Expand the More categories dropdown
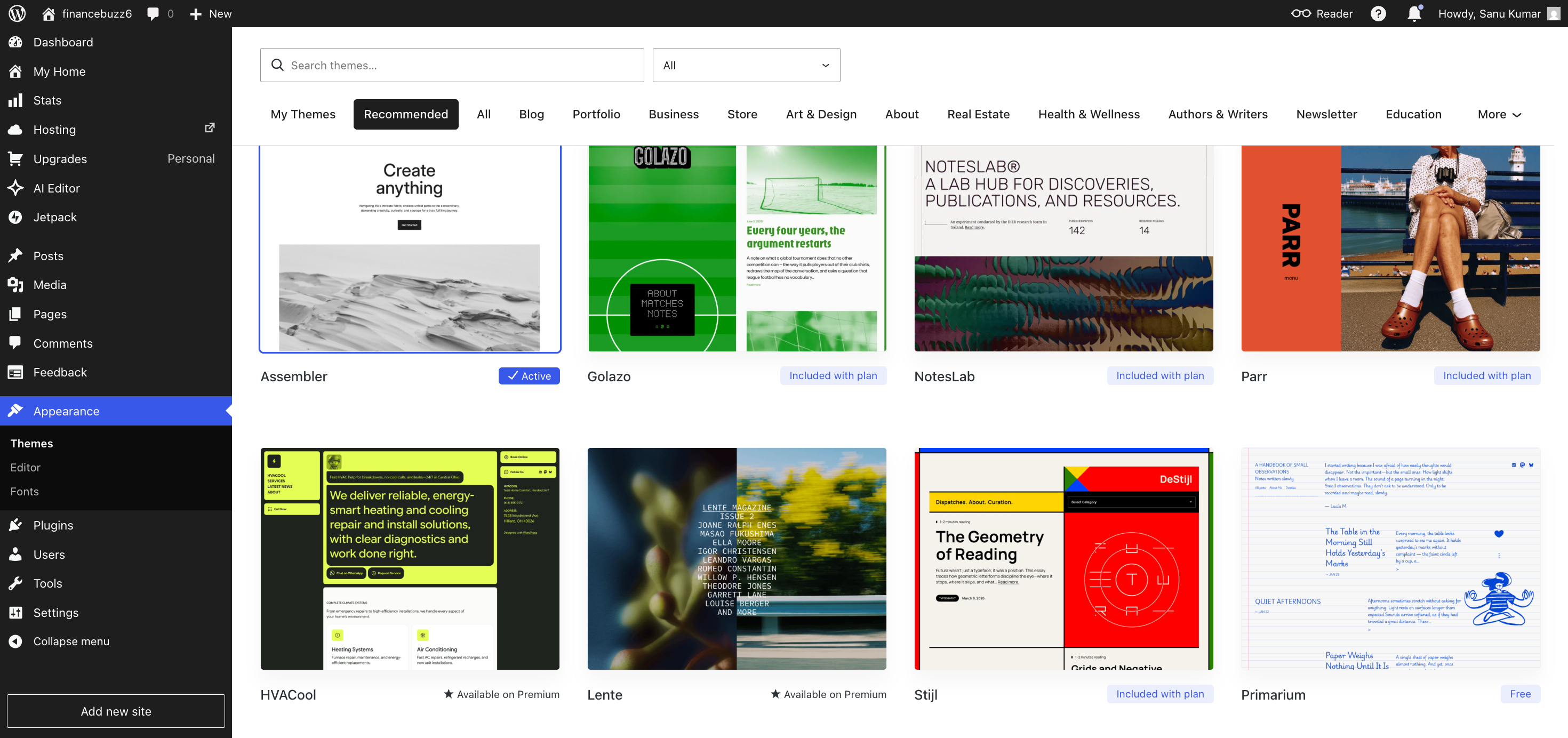The width and height of the screenshot is (1568, 738). pos(1499,115)
